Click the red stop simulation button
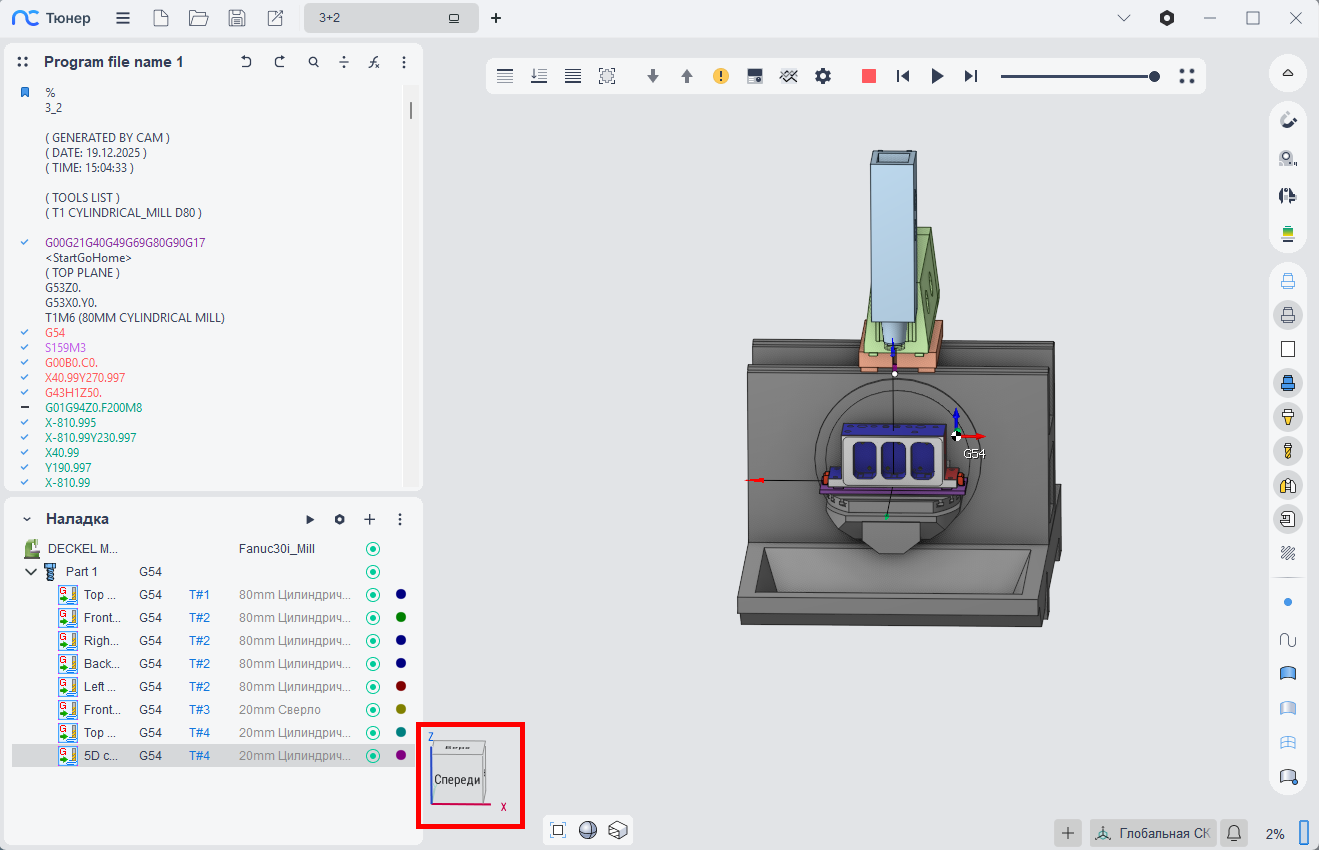This screenshot has height=850, width=1319. pos(869,76)
